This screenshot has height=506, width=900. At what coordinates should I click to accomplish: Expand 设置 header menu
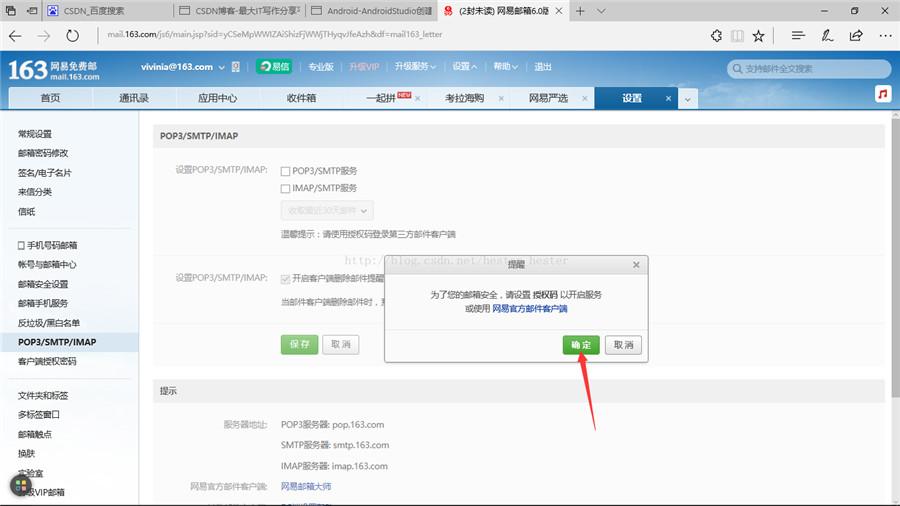pos(464,67)
